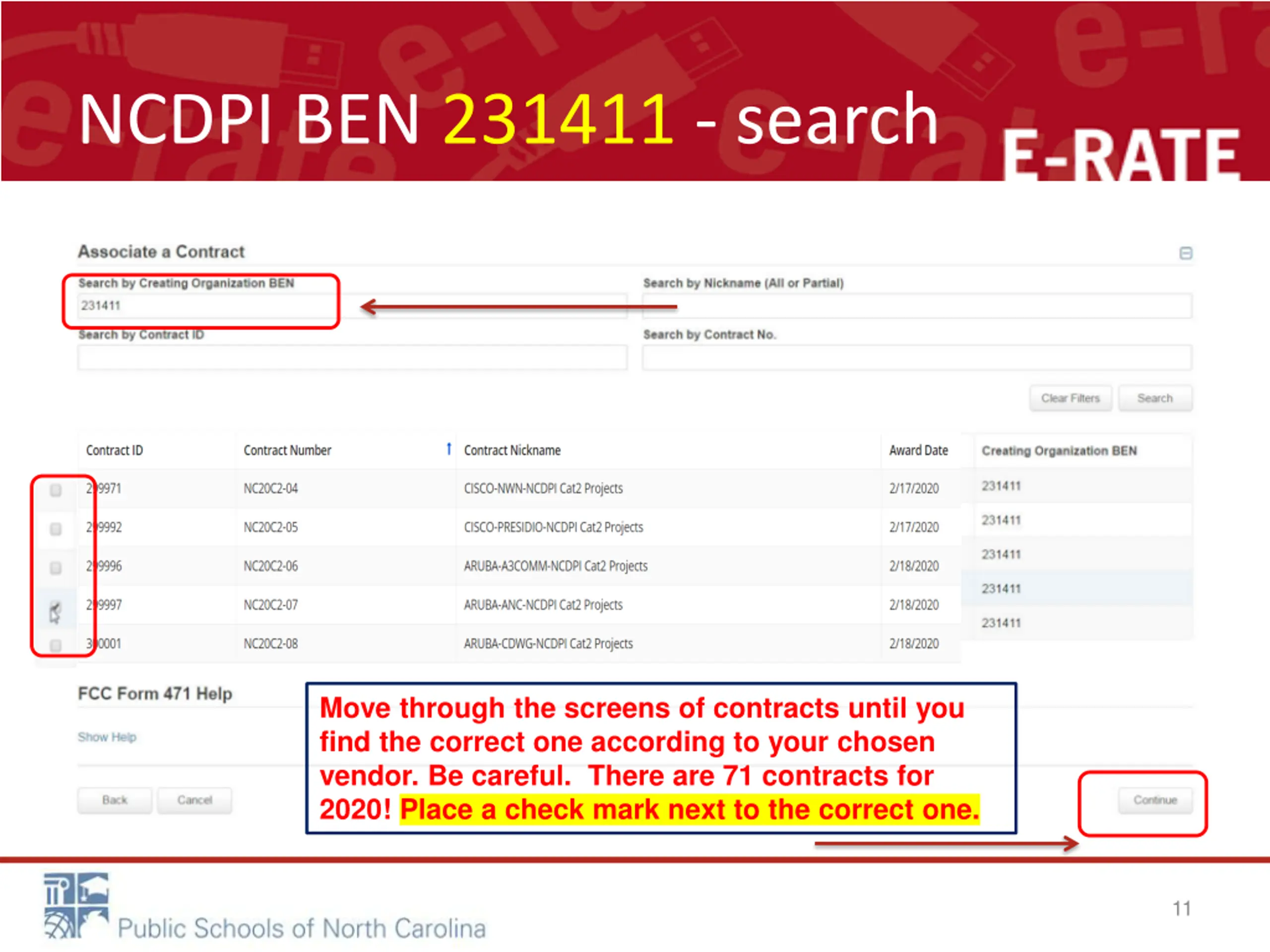The height and width of the screenshot is (952, 1270).
Task: Sort by the Contract Number column header
Action: [x=287, y=450]
